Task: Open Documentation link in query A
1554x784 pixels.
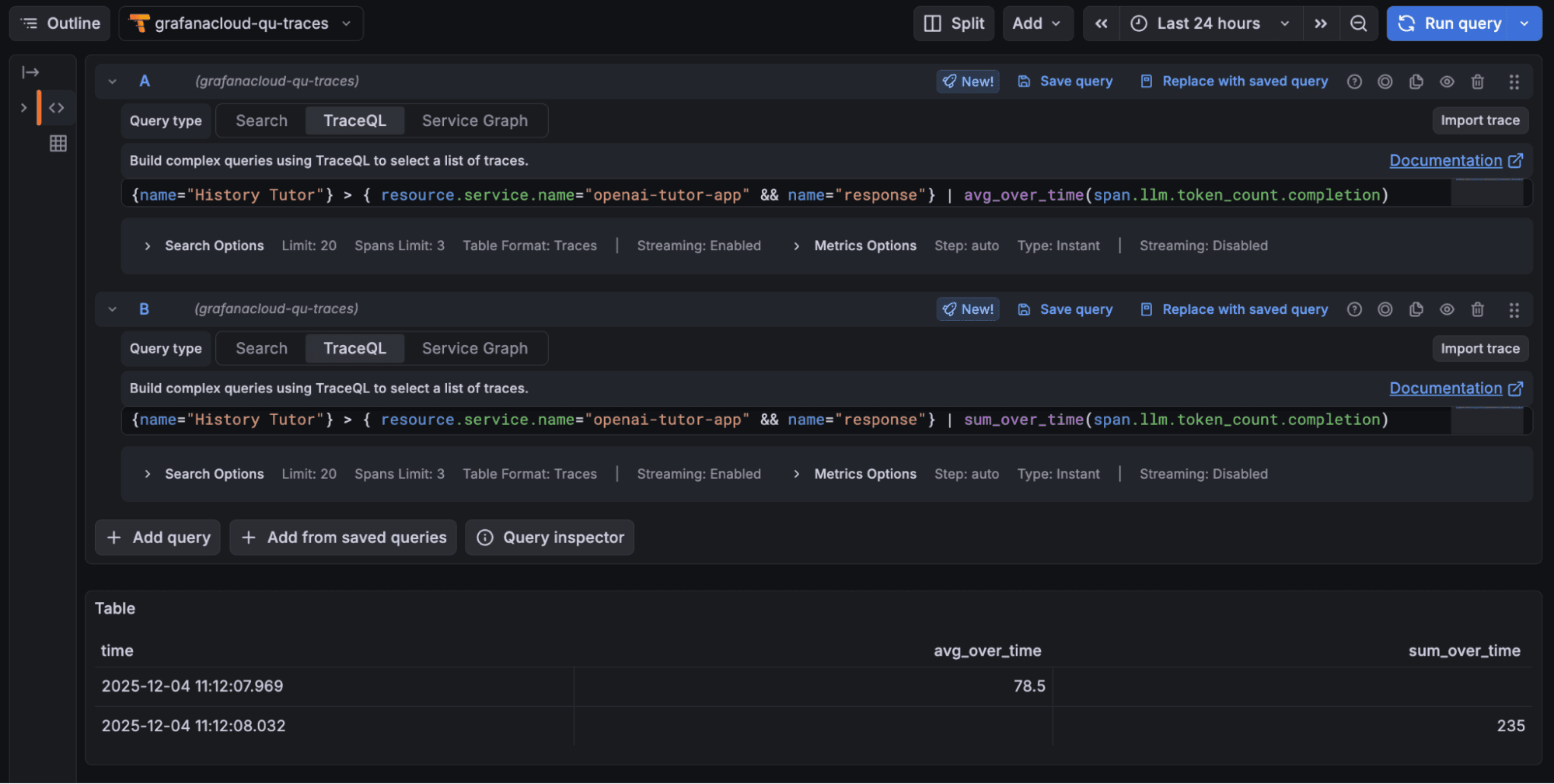Action: 1455,161
